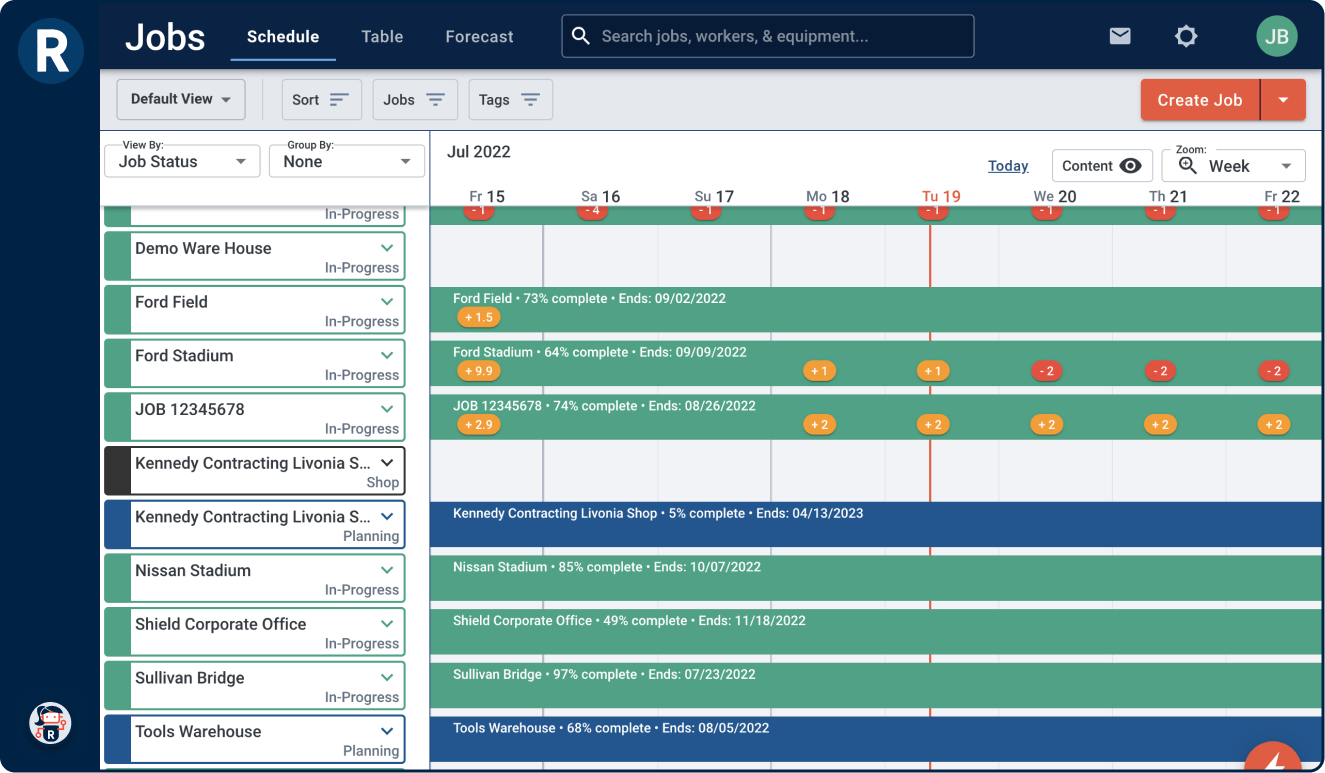Screen dimensions: 1325x773
Task: Switch to the Table tab
Action: 382,36
